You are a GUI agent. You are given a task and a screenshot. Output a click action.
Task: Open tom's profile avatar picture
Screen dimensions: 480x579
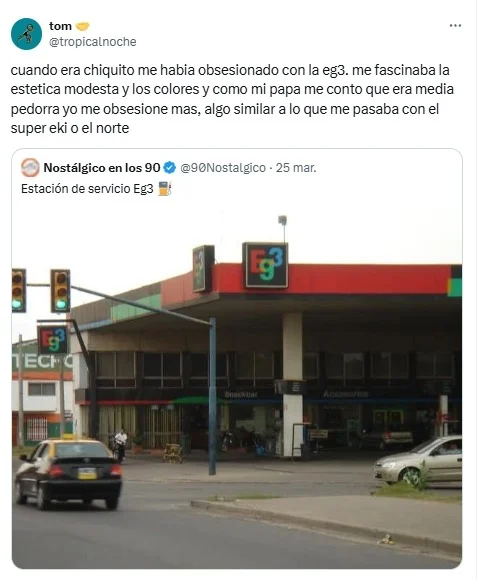point(26,34)
